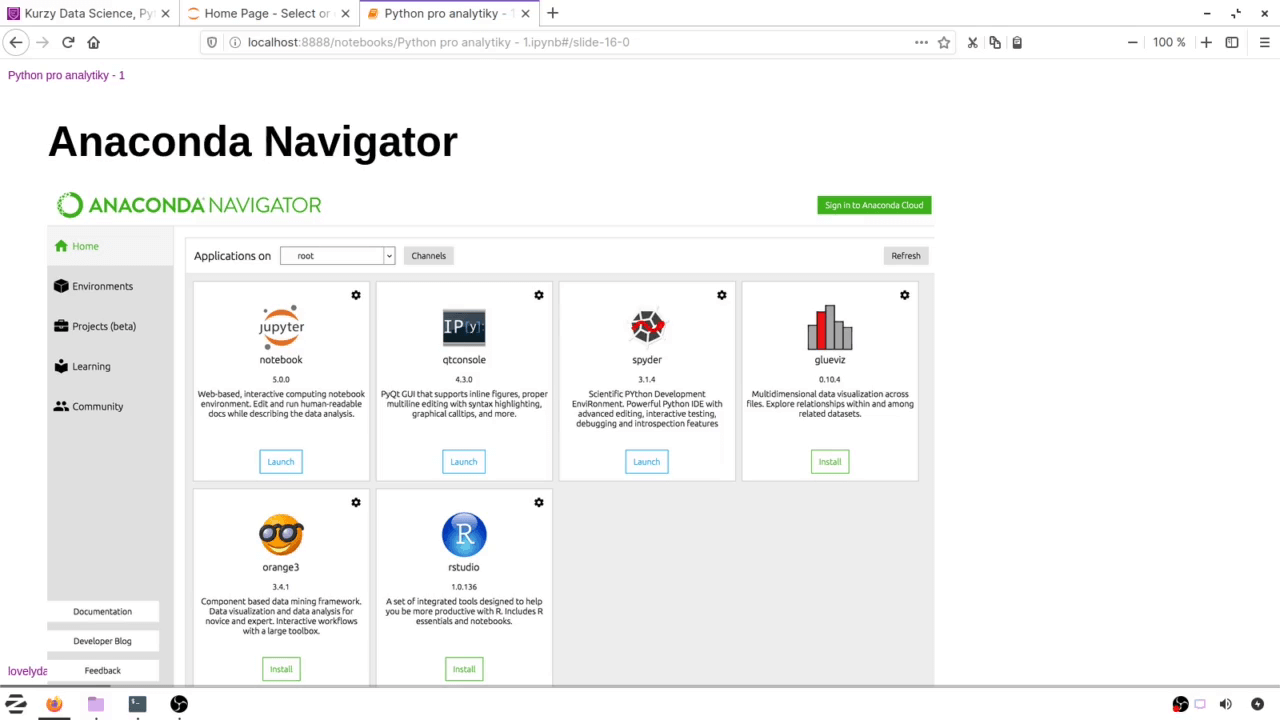1280x720 pixels.
Task: Go back with browser back arrow
Action: pos(15,42)
